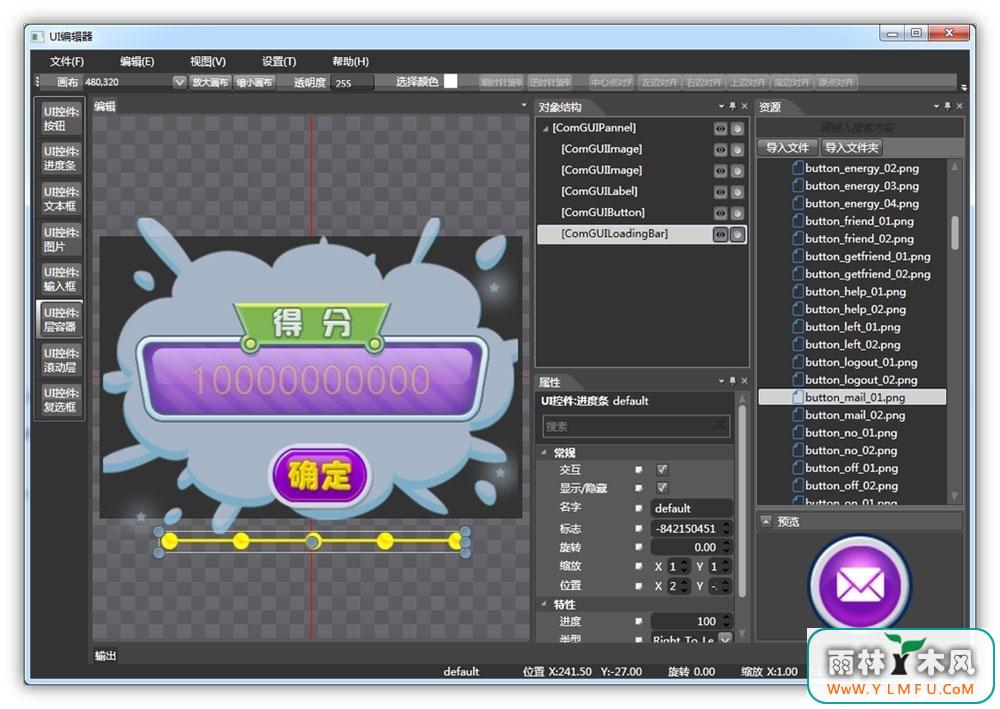Toggle the 交互 checkbox
The width and height of the screenshot is (1000, 709).
[x=662, y=469]
